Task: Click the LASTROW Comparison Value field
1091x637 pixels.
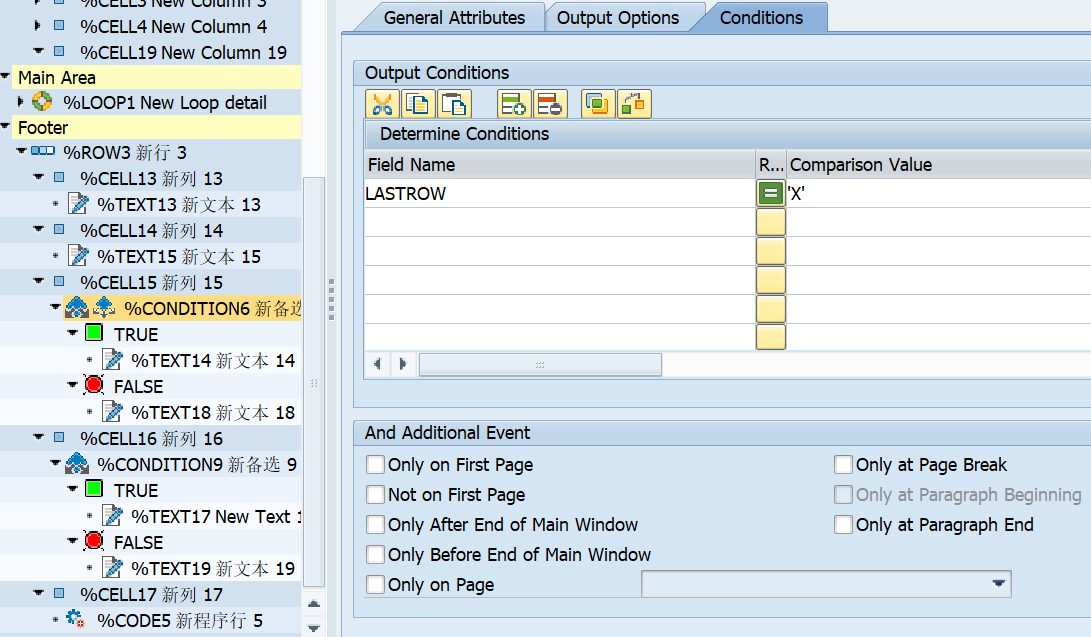Action: (880, 193)
